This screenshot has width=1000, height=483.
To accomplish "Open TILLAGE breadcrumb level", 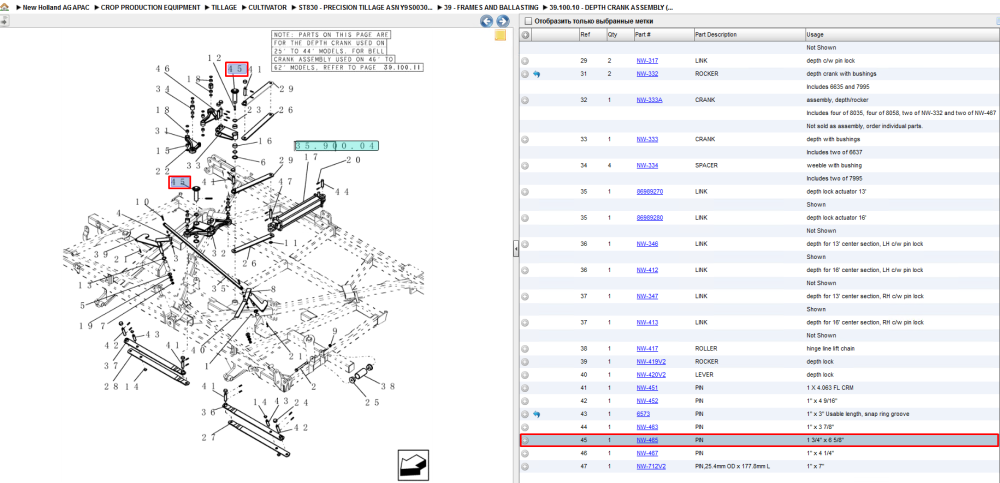I will (x=224, y=7).
